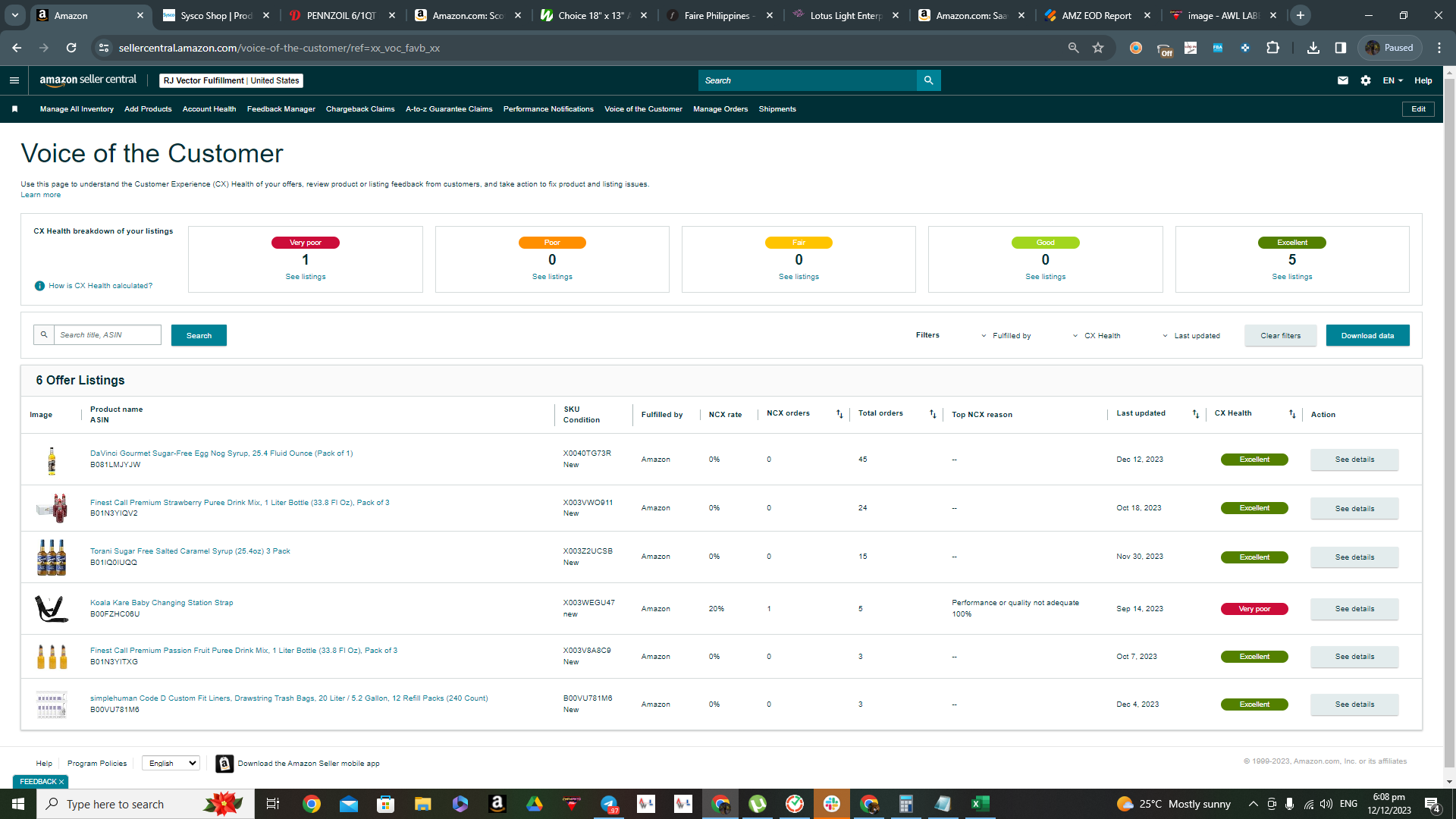Open the Seller Central hamburger menu
The image size is (1456, 819).
[x=14, y=80]
